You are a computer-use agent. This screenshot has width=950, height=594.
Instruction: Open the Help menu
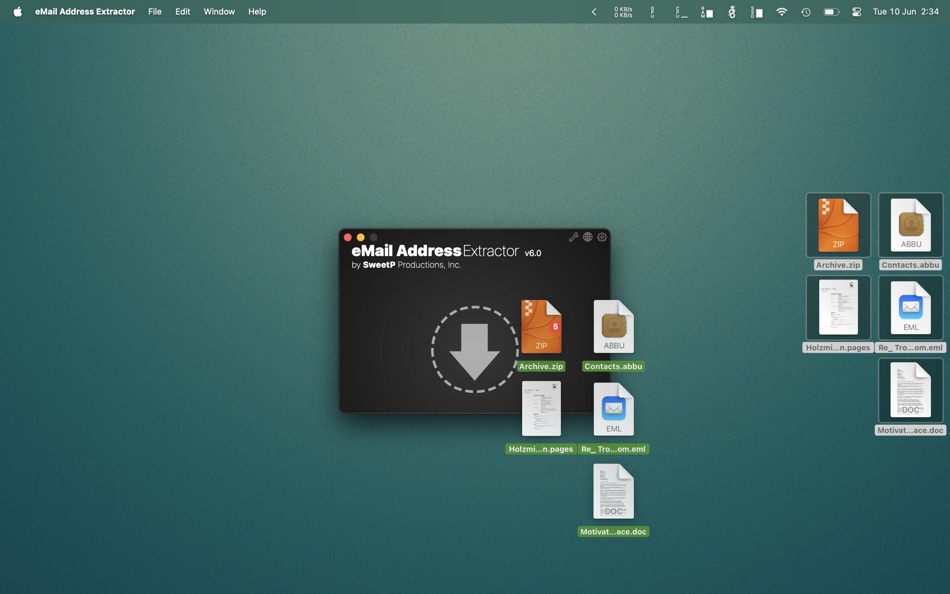point(257,12)
